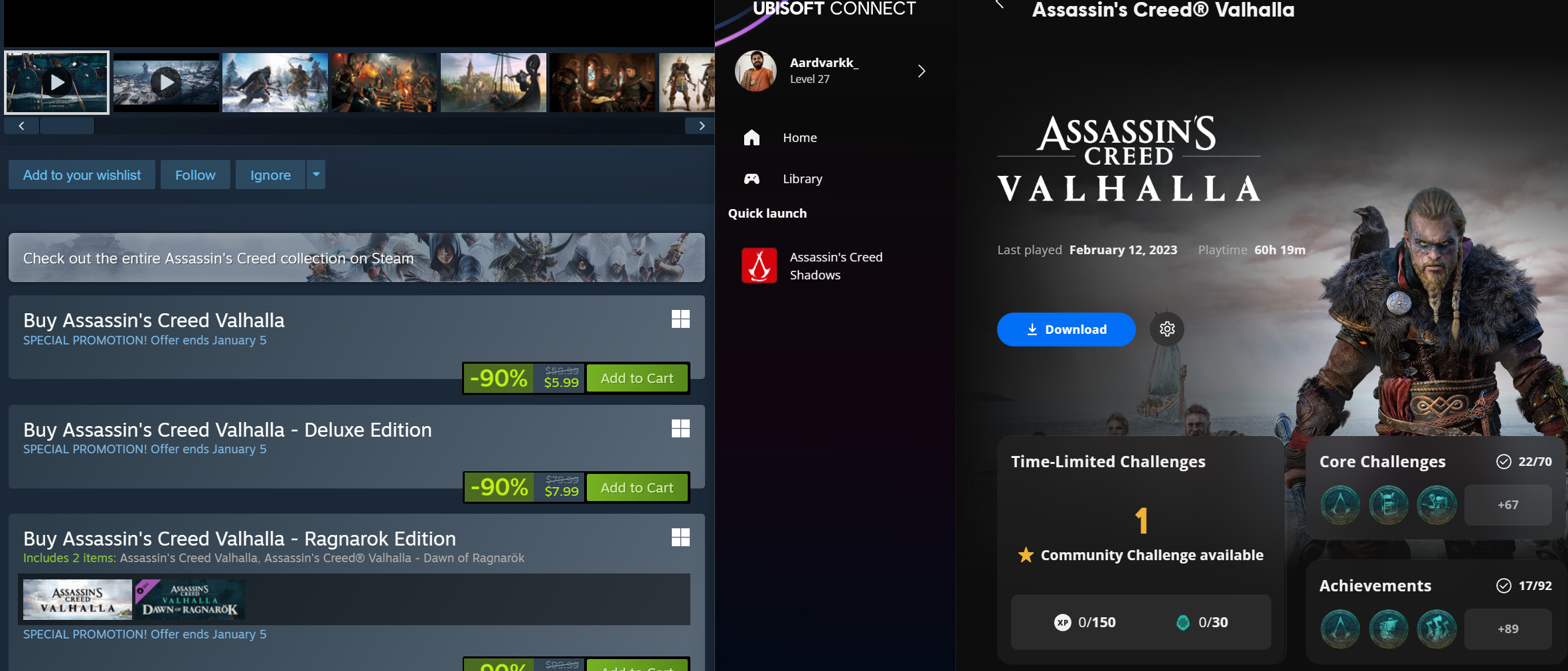Click the XP 0/150 reward icon
The image size is (1568, 671).
click(1062, 623)
